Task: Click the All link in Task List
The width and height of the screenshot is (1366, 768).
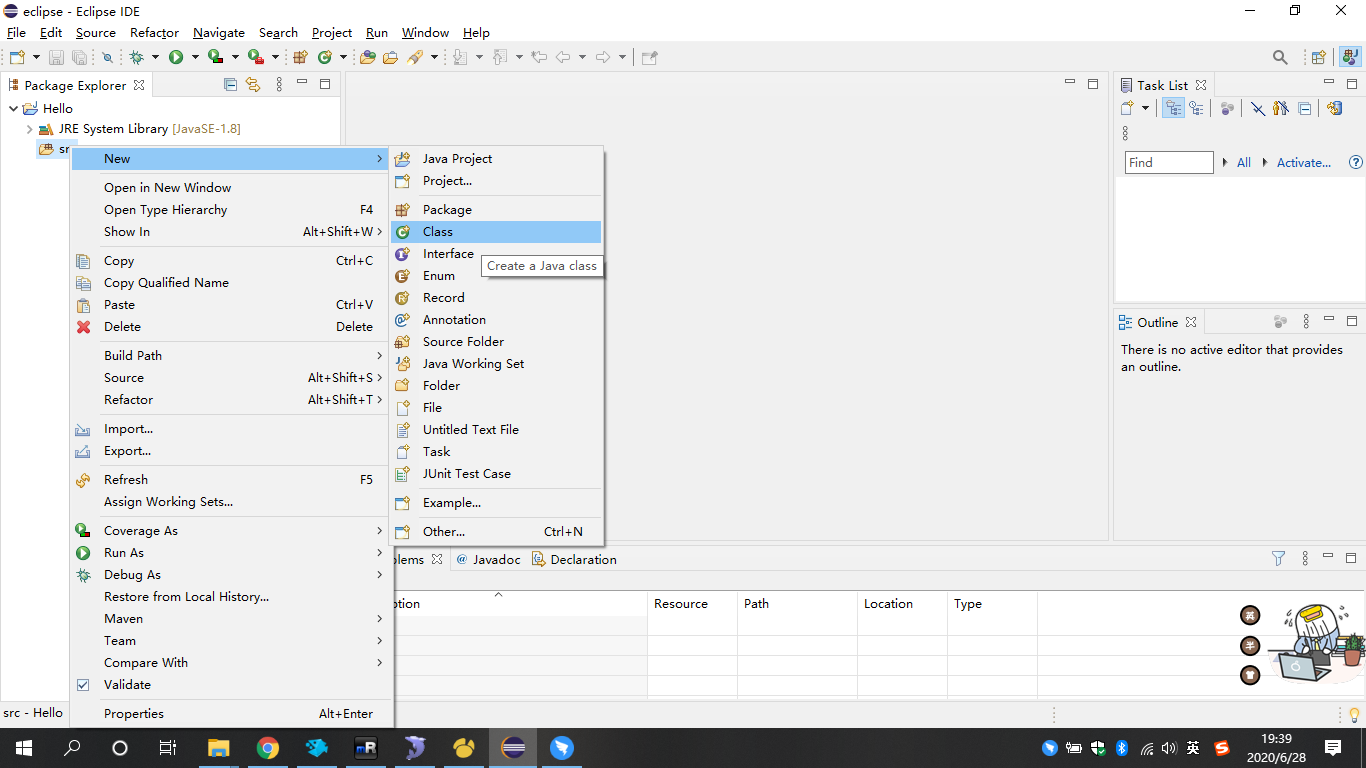Action: coord(1244,162)
